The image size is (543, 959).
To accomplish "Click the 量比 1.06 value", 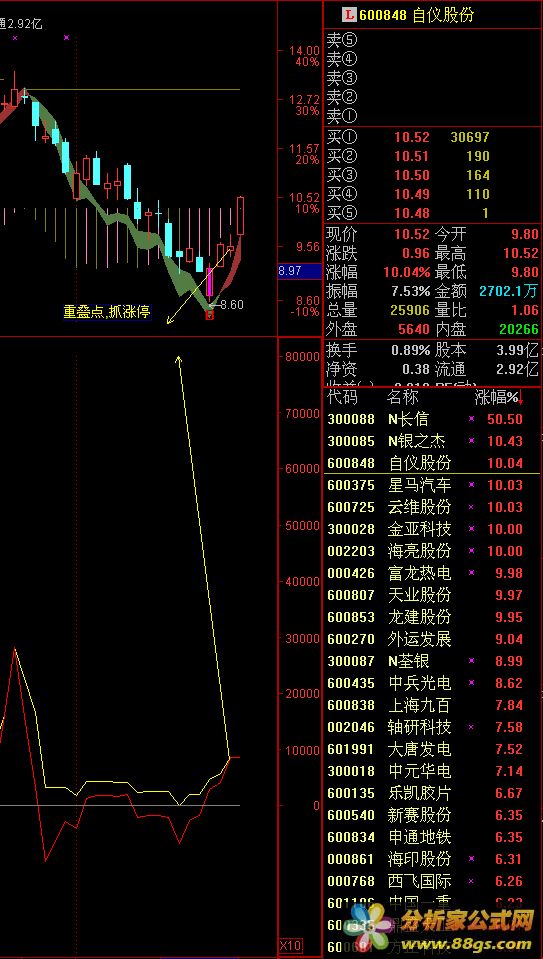I will (x=526, y=310).
